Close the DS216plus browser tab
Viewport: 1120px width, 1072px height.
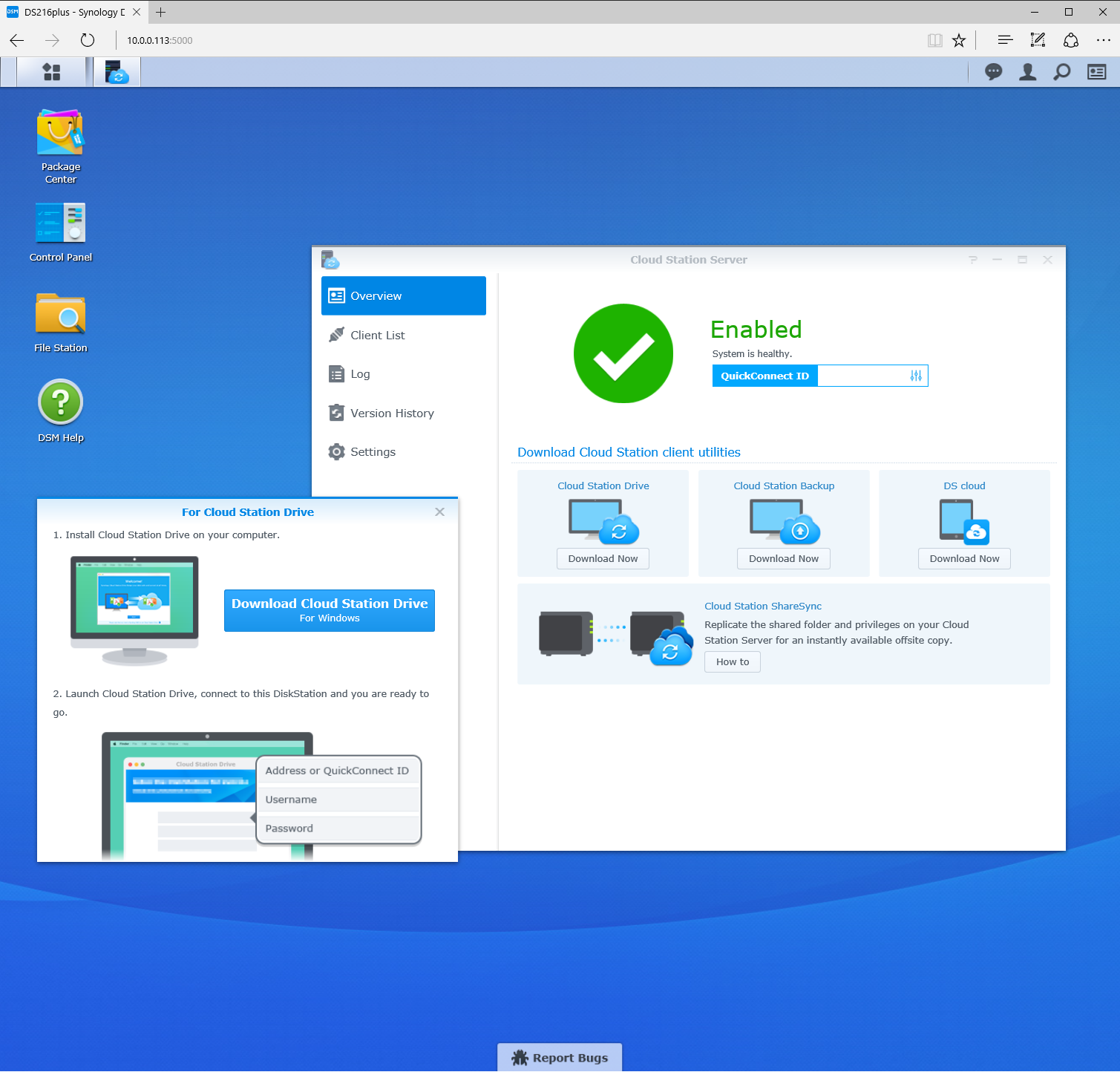point(137,12)
